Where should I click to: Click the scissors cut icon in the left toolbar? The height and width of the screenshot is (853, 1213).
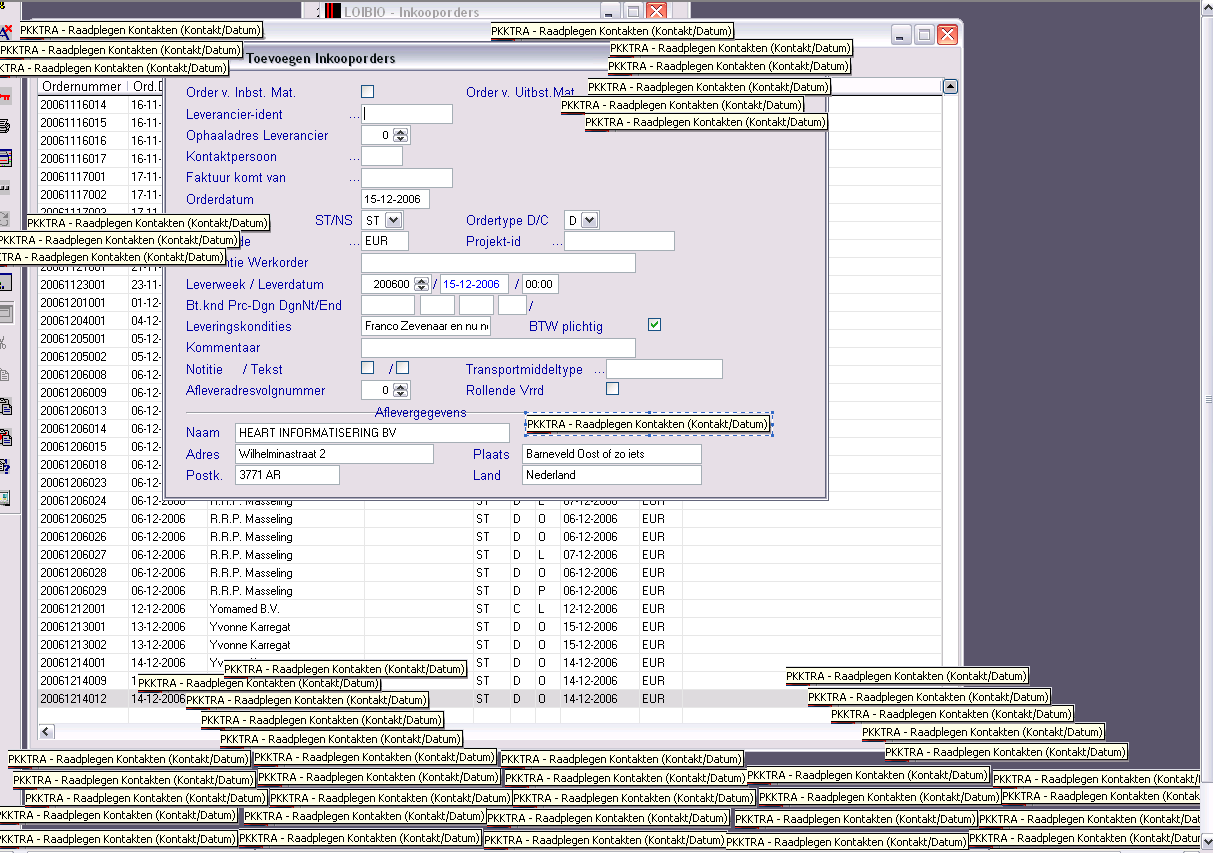click(5, 343)
